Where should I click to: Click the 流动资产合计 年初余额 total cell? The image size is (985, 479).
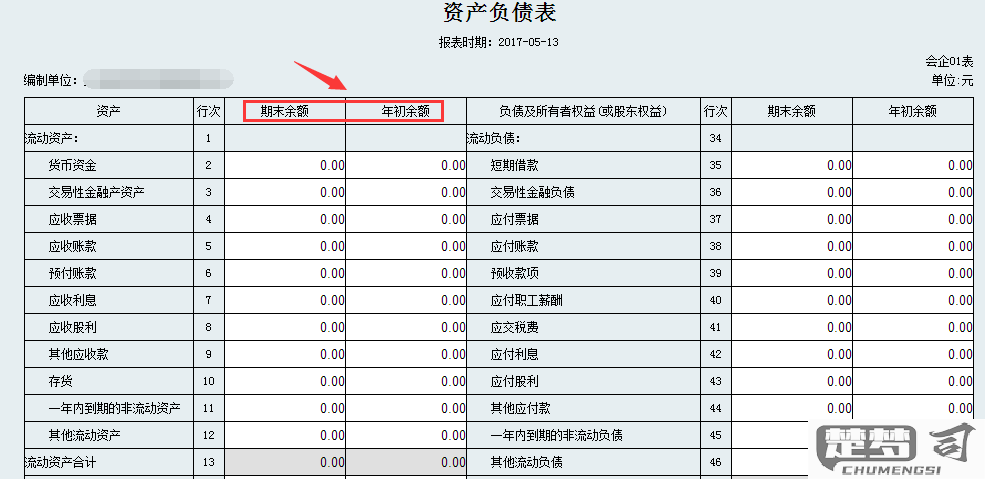tap(406, 462)
